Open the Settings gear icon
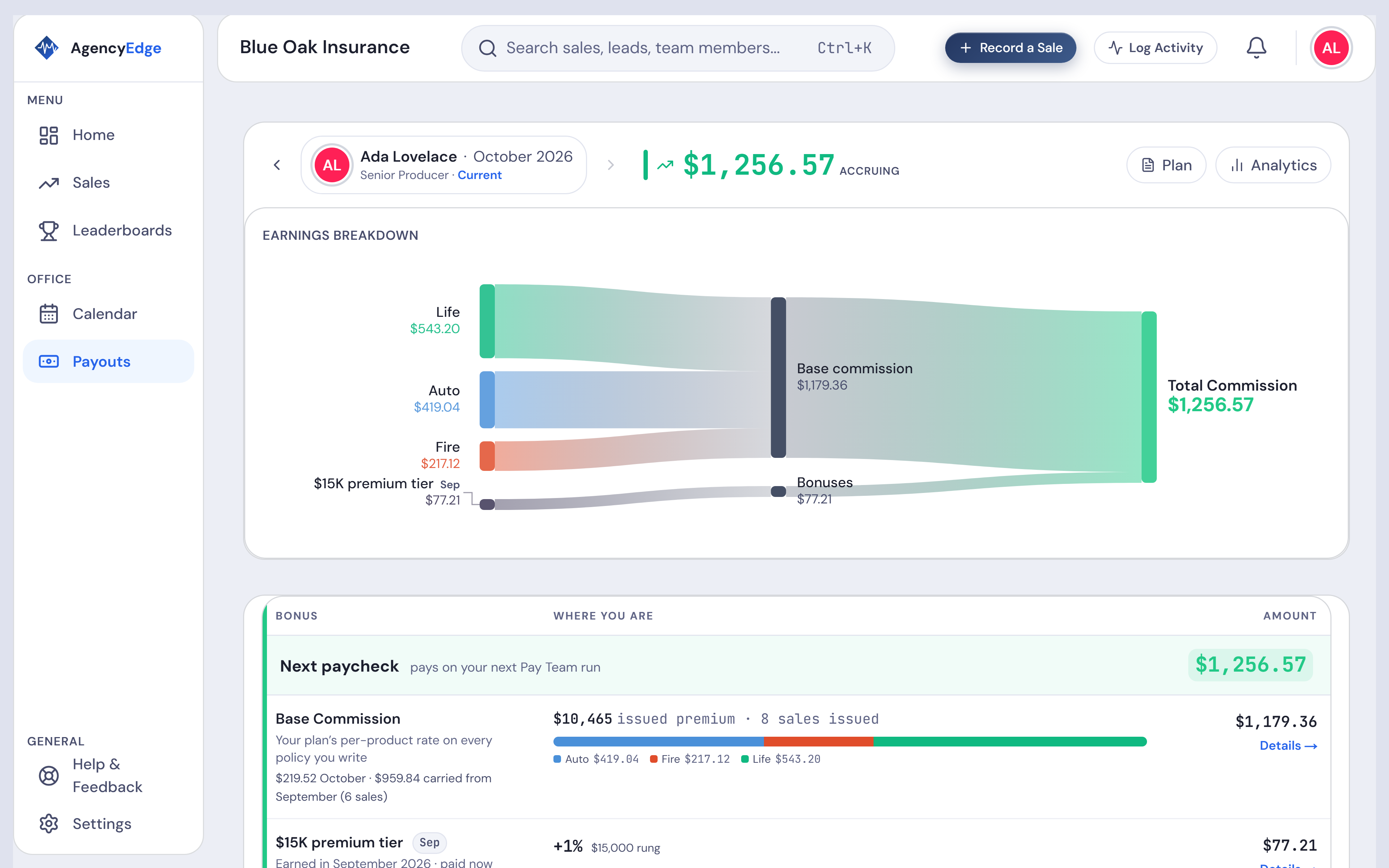 pos(49,824)
